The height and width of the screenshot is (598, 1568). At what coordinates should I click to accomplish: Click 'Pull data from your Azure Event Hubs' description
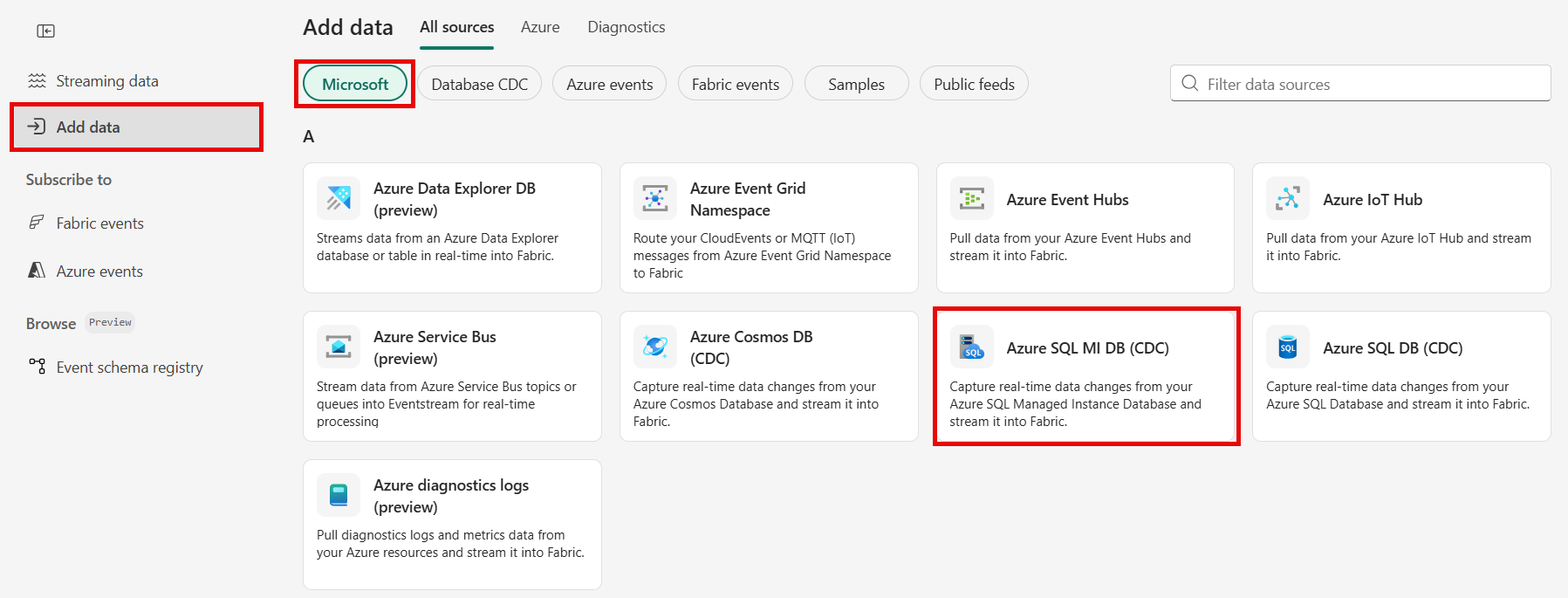coord(1070,247)
